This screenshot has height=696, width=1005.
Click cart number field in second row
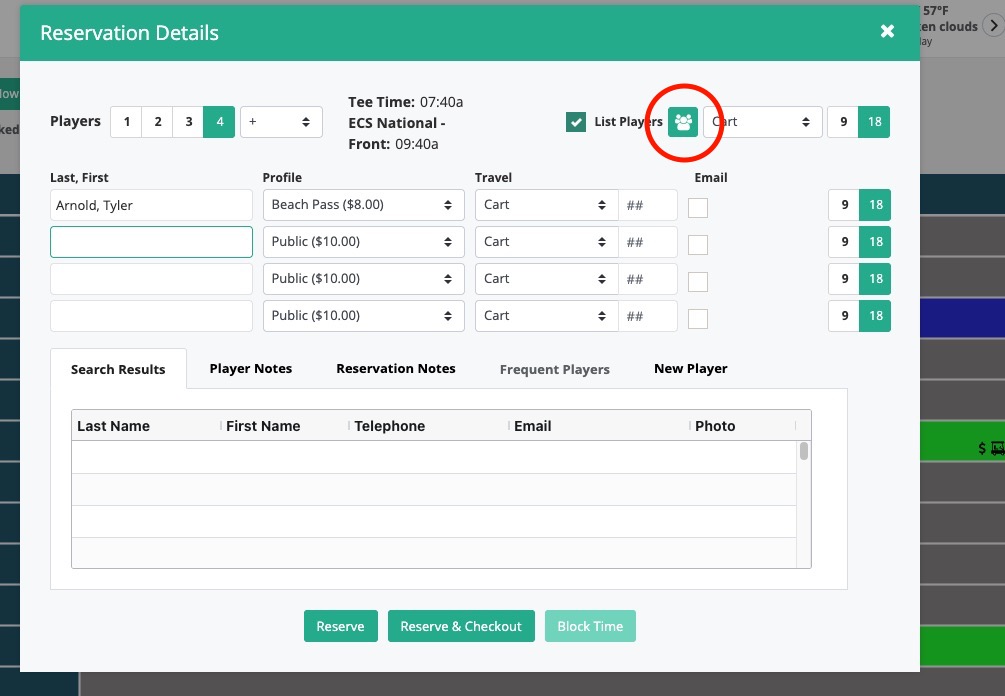pyautogui.click(x=647, y=242)
